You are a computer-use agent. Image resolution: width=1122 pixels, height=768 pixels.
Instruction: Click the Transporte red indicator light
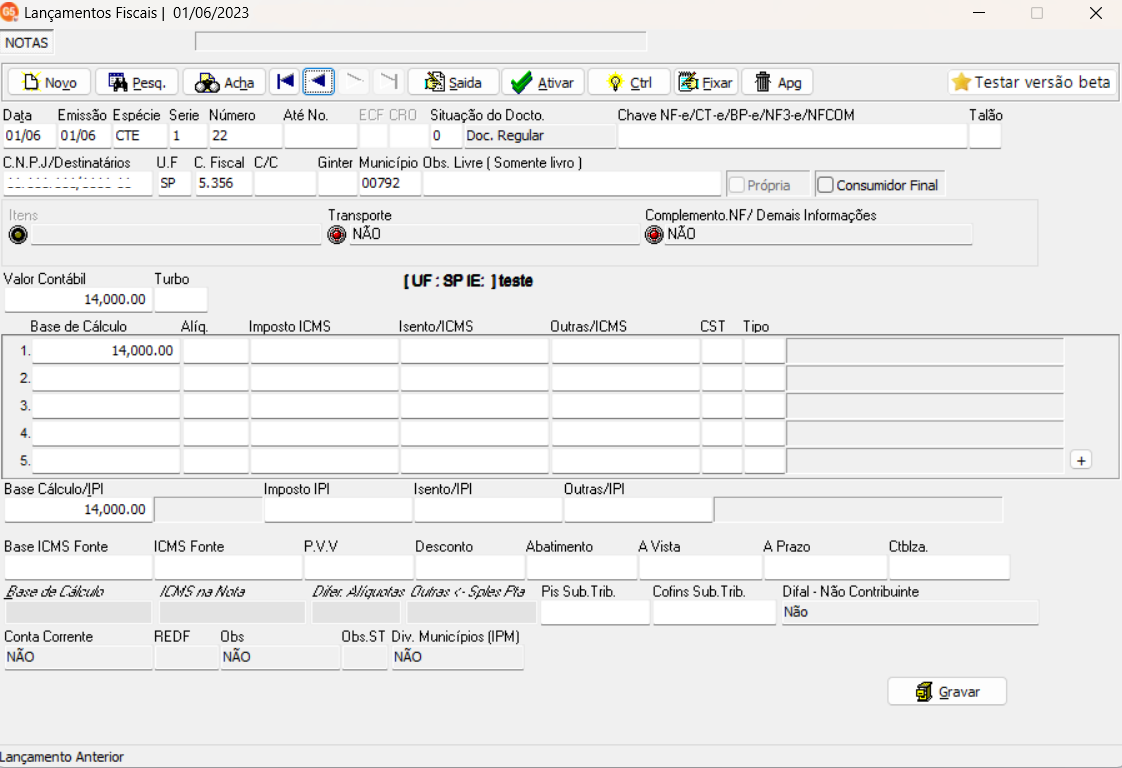(336, 234)
